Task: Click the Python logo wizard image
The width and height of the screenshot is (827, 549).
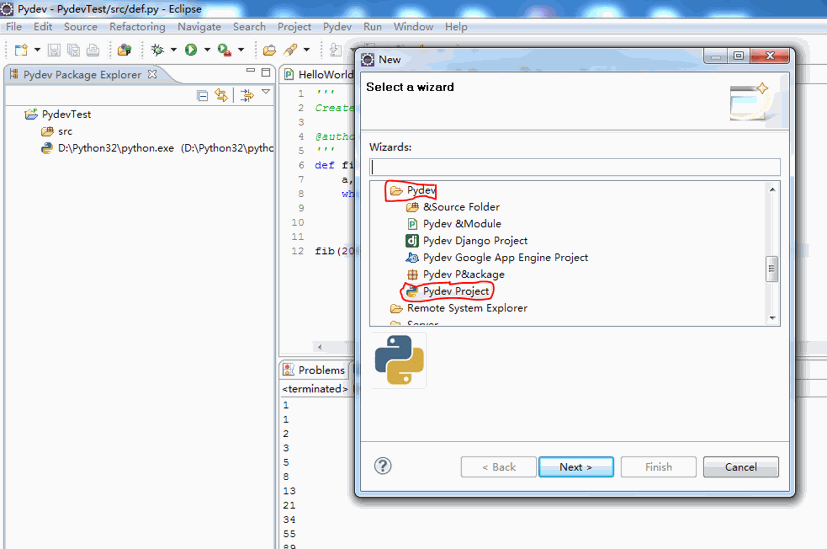Action: (x=399, y=361)
